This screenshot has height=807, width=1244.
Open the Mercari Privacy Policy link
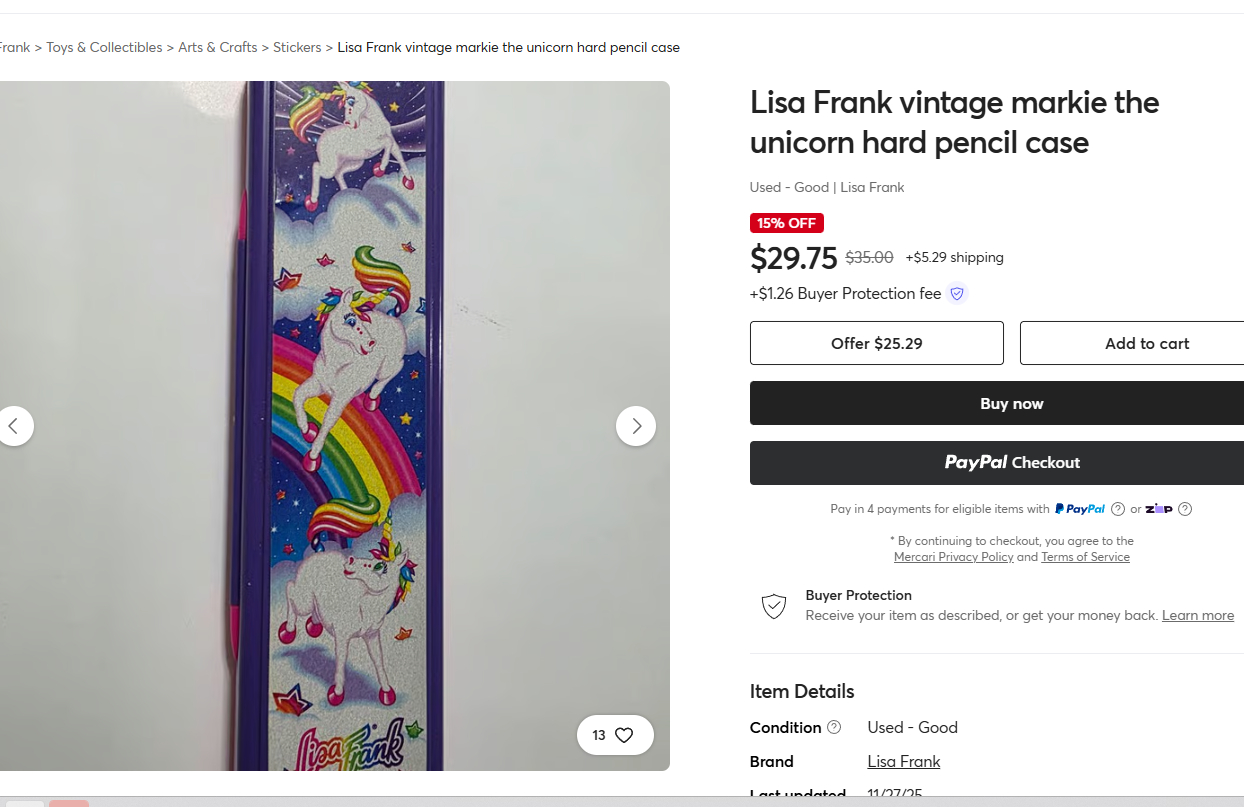pos(953,557)
